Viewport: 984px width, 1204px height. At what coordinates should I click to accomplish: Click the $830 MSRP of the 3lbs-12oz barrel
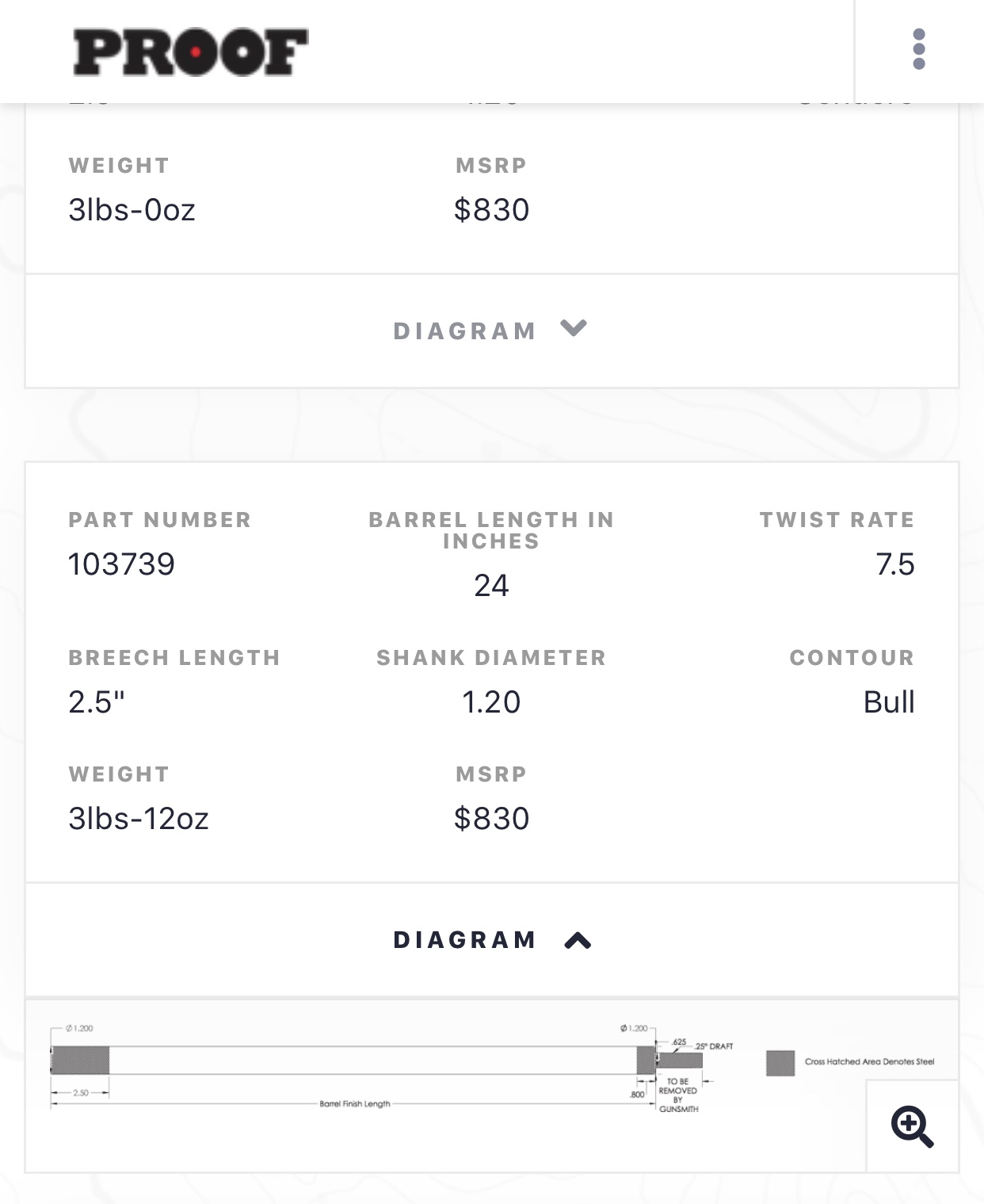click(491, 819)
